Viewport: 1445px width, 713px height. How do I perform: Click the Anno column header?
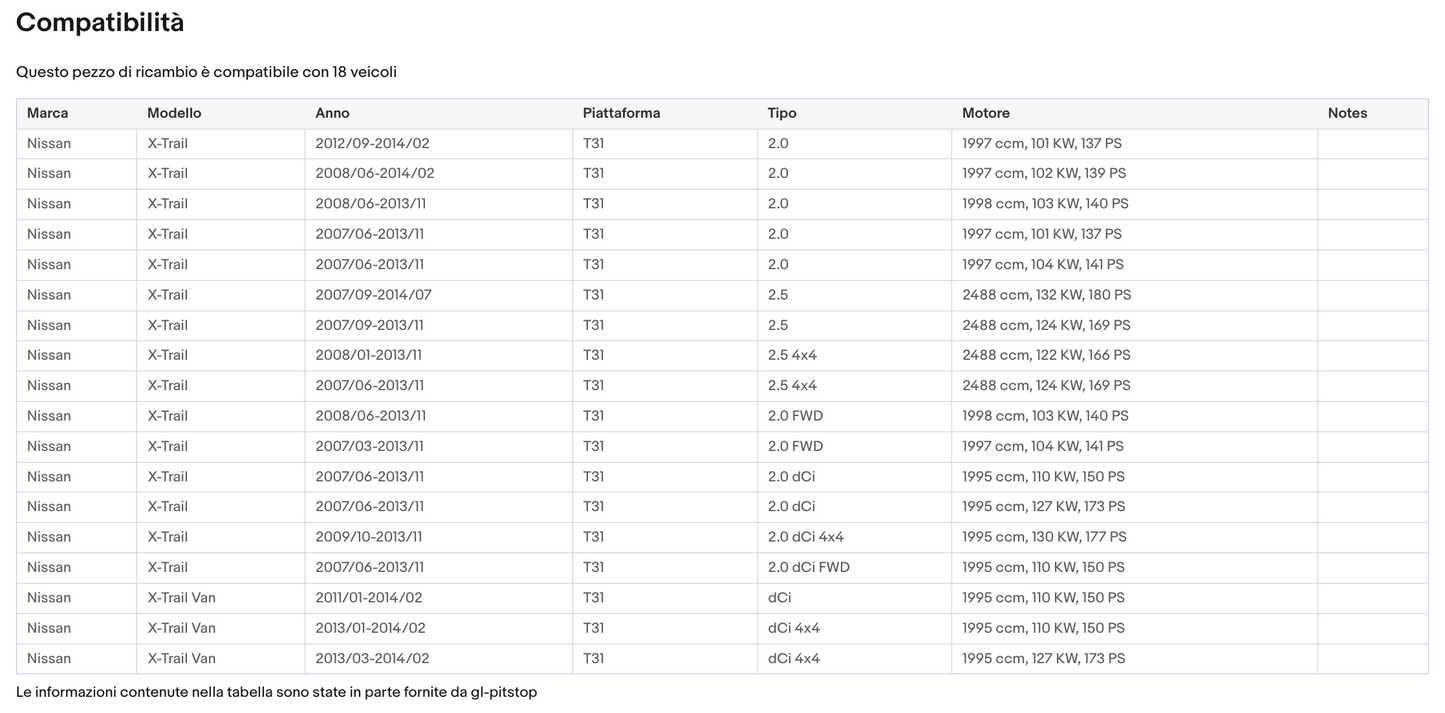tap(332, 113)
